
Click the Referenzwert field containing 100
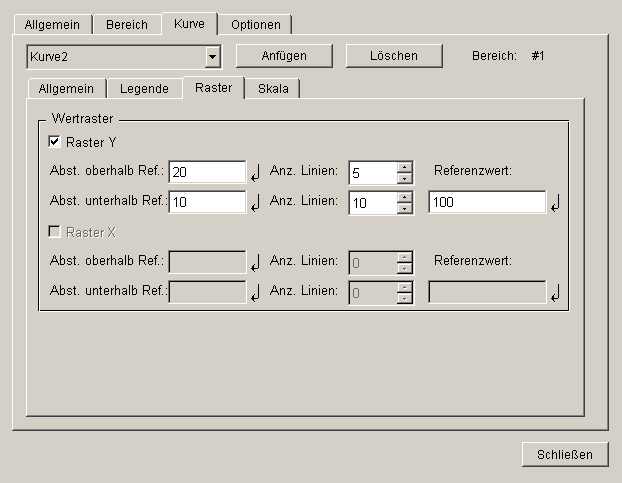tap(487, 202)
